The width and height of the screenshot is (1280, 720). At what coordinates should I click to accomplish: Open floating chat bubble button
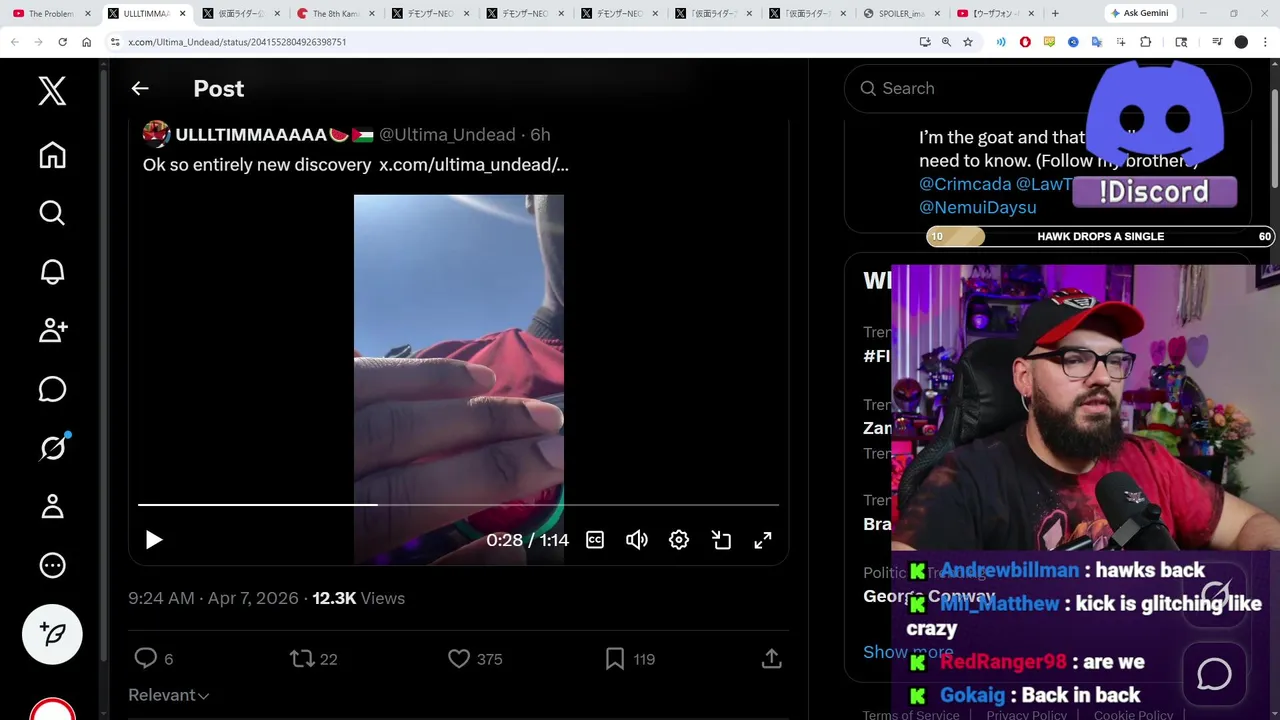point(1214,675)
